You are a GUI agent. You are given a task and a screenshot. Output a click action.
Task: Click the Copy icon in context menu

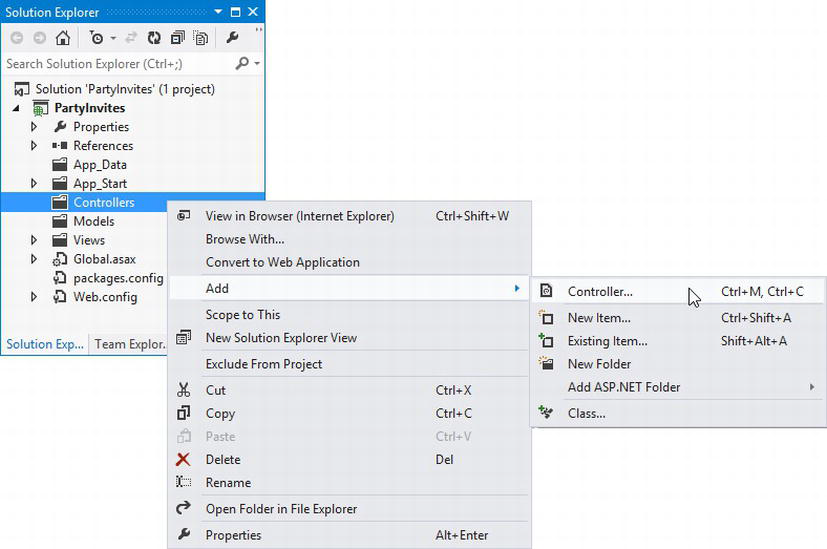[x=183, y=413]
